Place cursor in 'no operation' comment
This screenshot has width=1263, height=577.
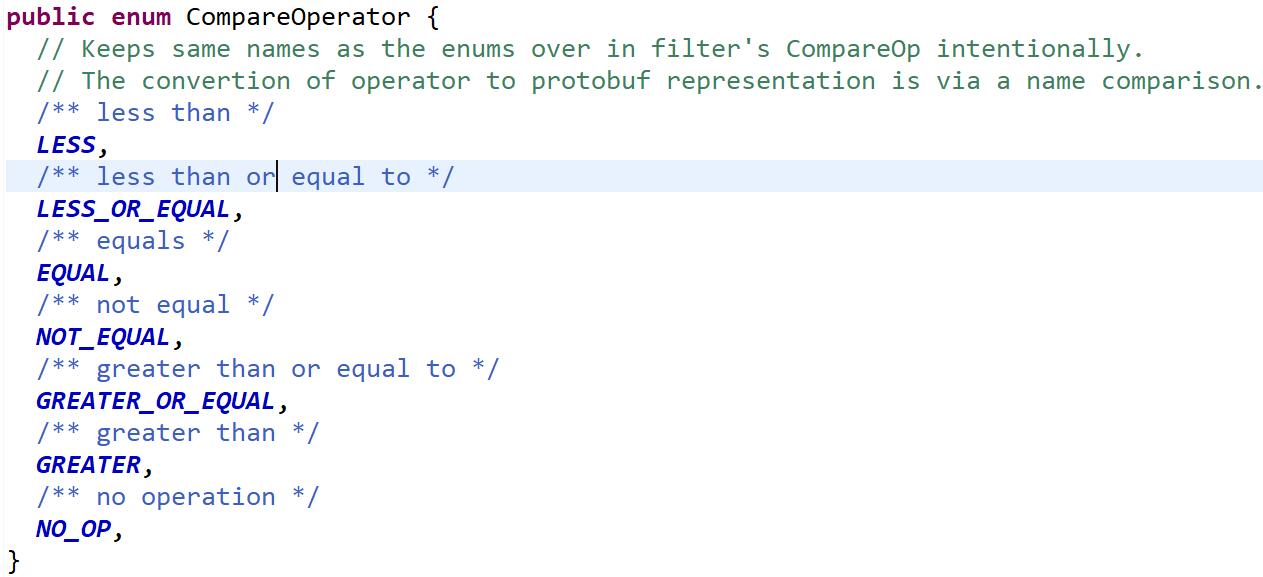pos(177,497)
